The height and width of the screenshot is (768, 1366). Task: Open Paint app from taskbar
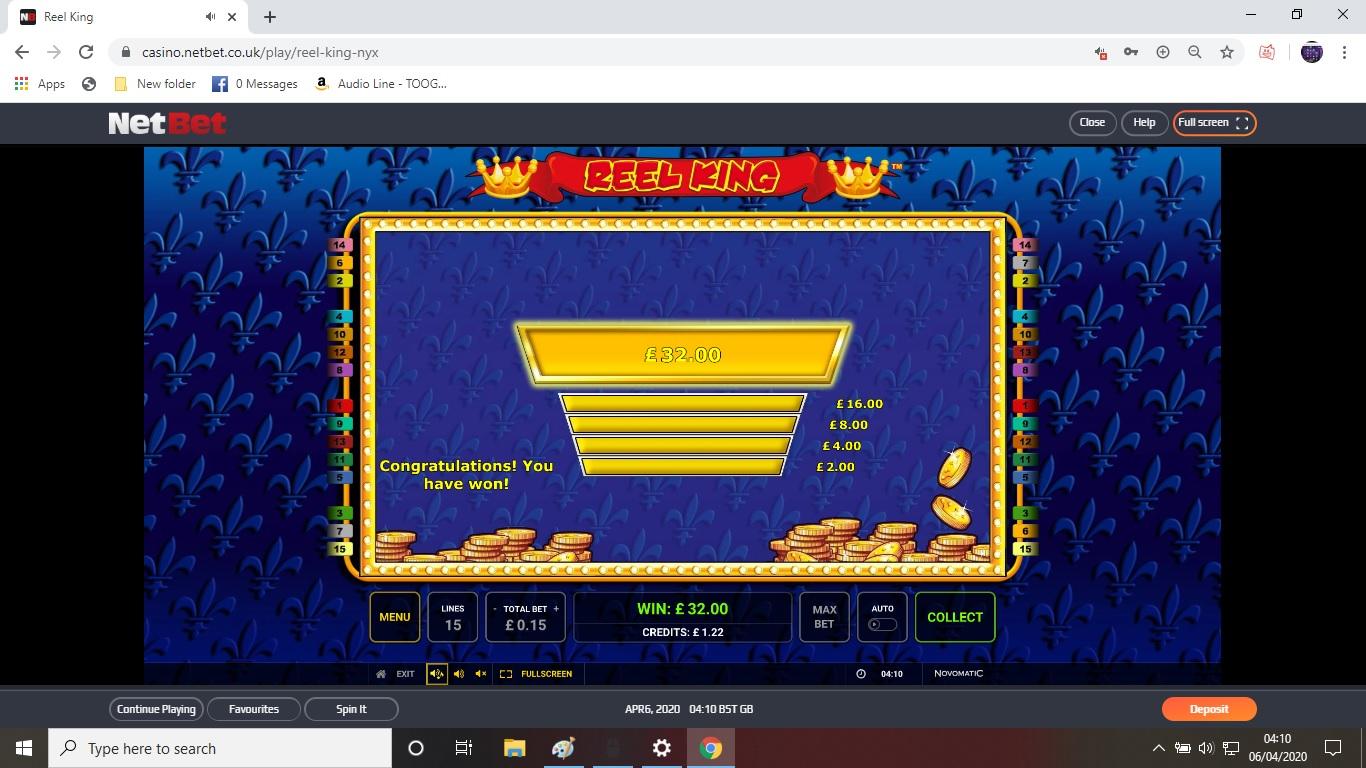(563, 748)
